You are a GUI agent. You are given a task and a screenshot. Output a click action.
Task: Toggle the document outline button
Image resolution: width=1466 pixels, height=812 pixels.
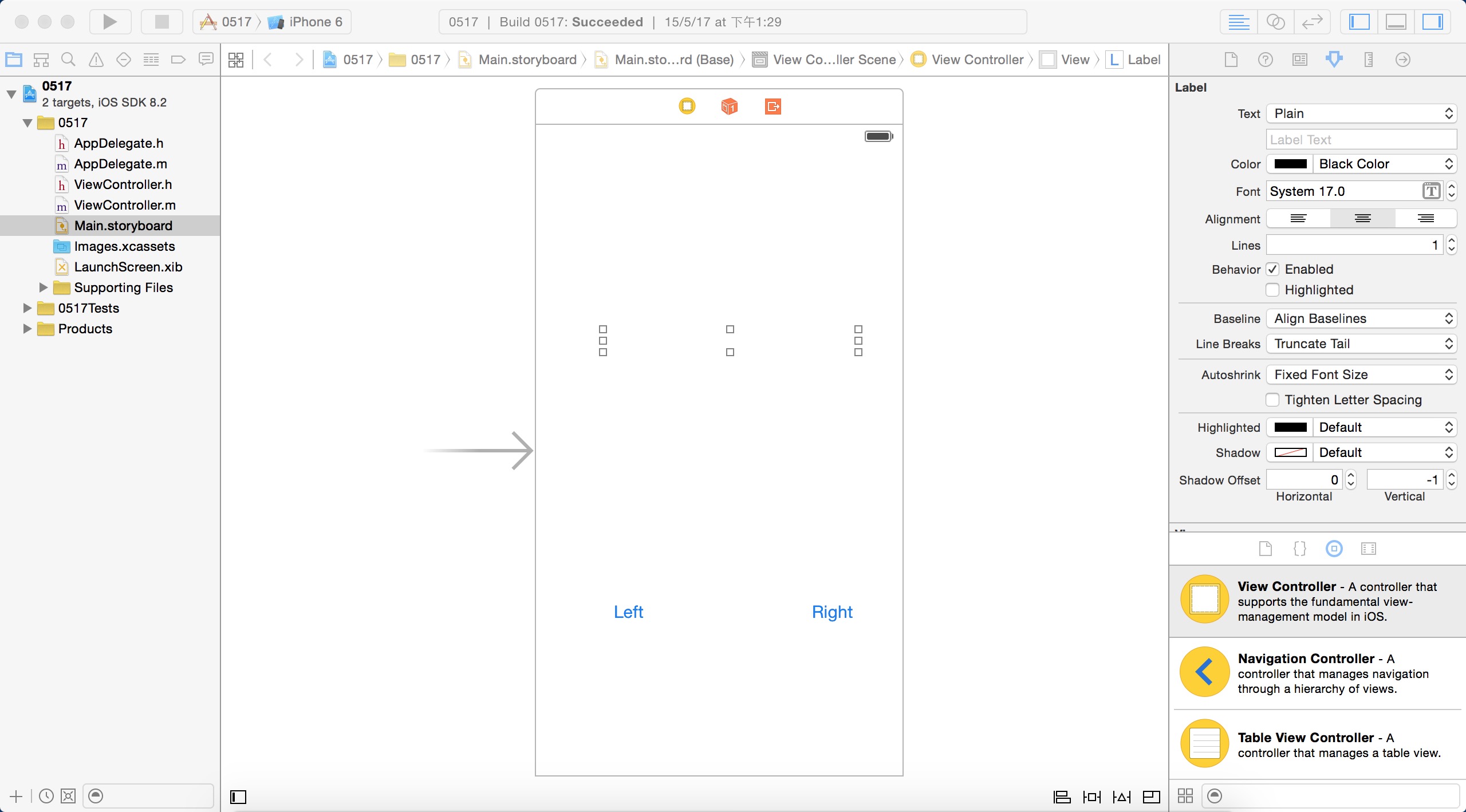point(238,797)
